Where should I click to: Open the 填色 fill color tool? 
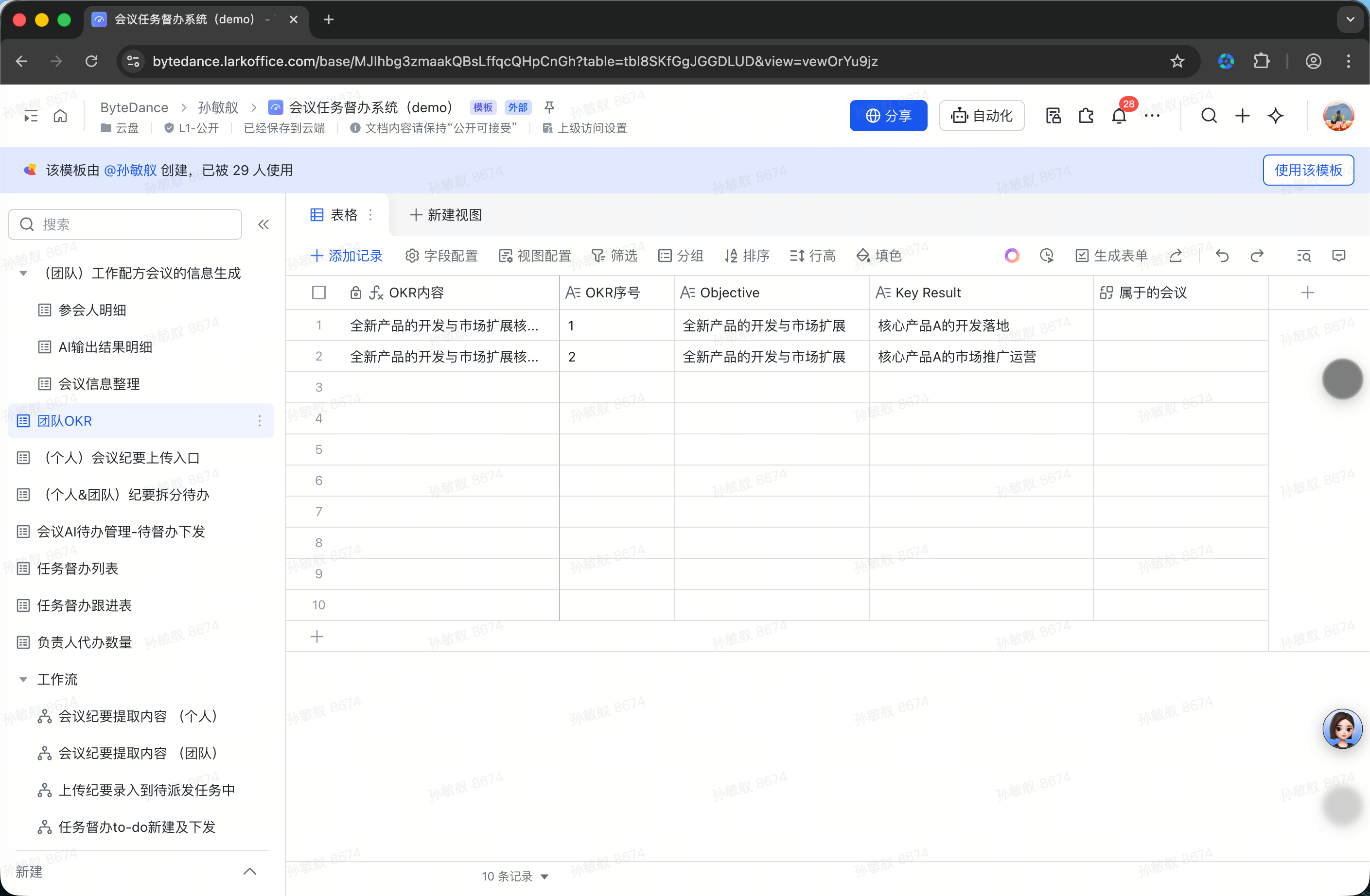point(878,256)
